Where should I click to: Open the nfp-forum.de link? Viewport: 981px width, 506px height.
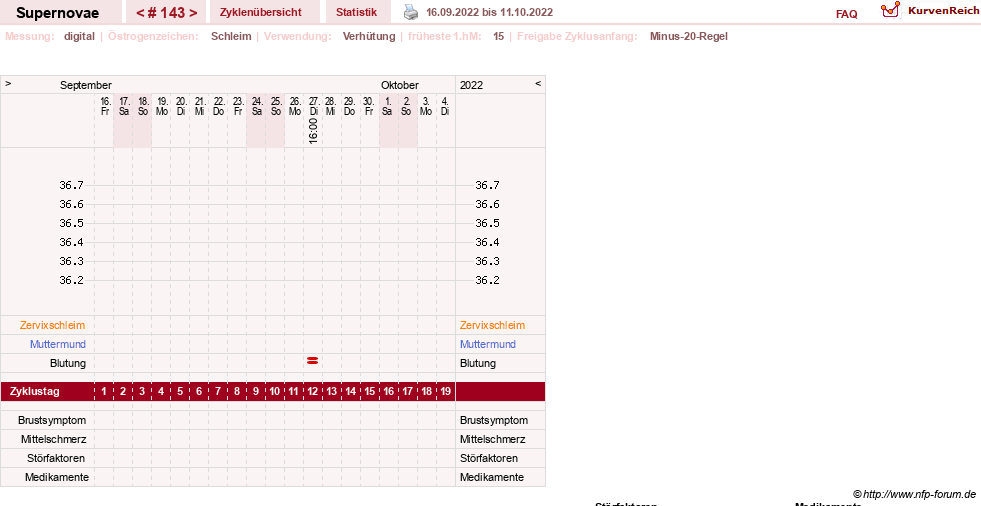pyautogui.click(x=915, y=494)
